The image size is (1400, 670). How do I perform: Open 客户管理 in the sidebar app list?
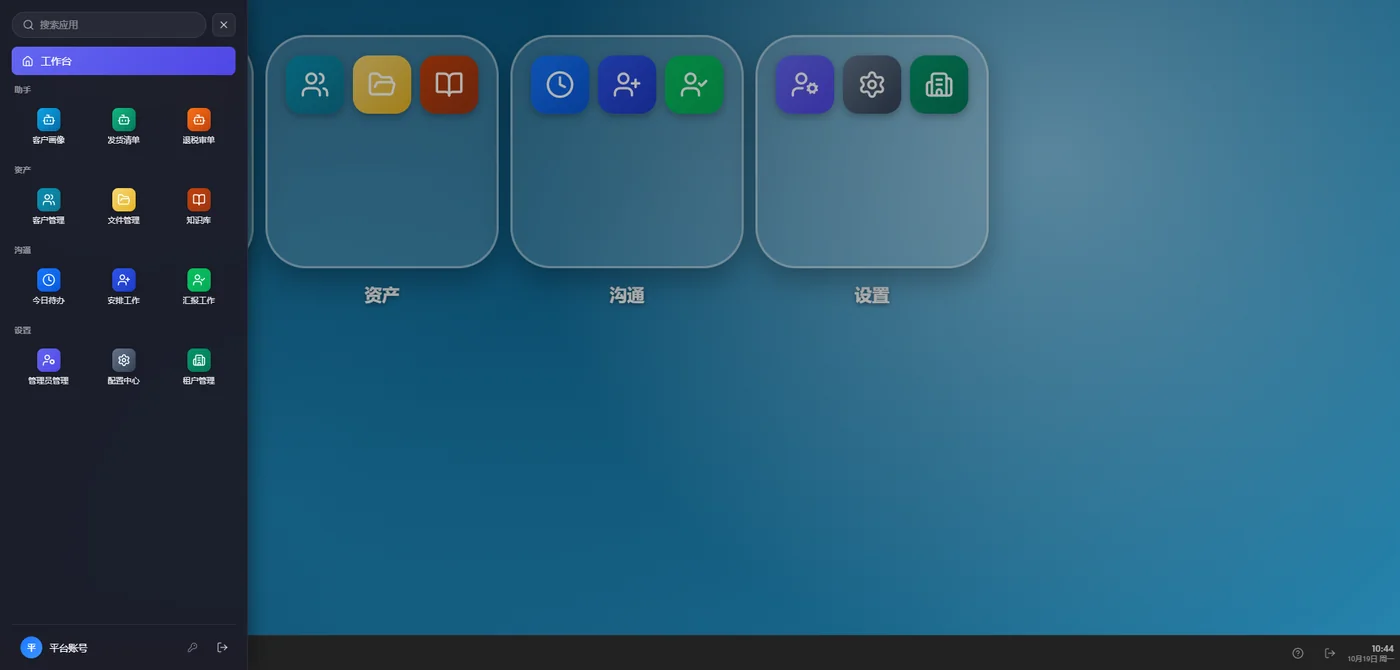coord(49,206)
